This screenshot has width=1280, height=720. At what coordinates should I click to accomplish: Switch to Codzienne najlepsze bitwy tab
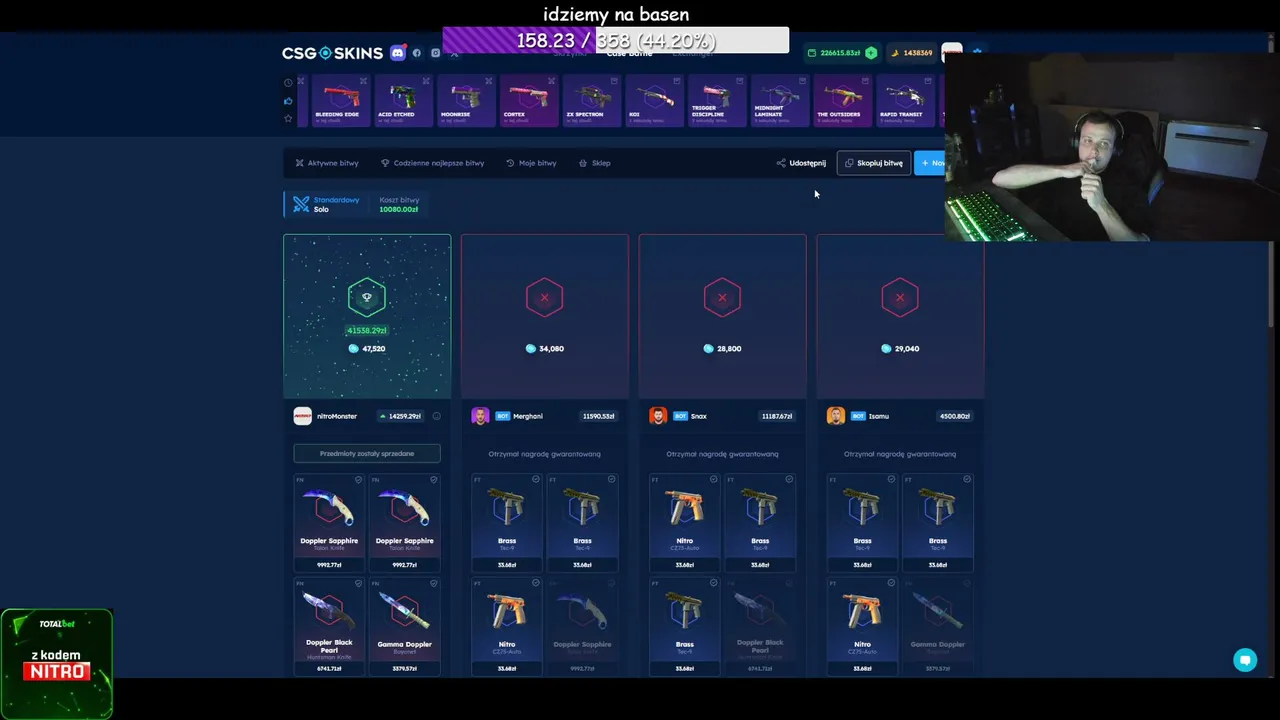pos(432,163)
